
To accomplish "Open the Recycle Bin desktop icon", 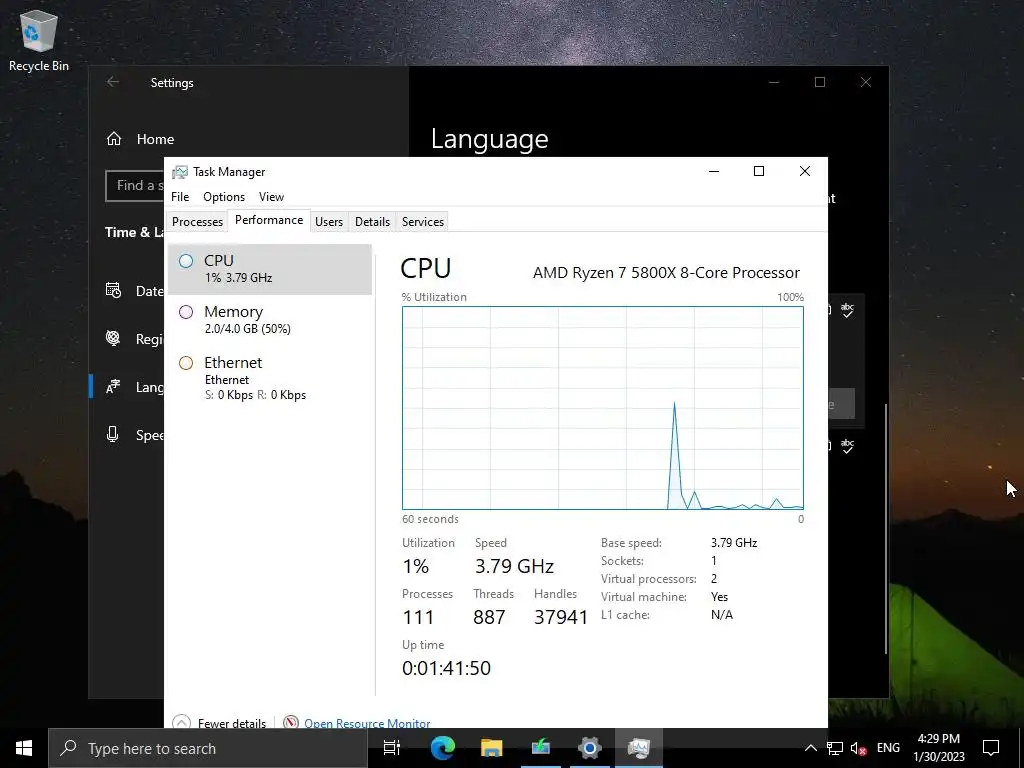I will point(39,40).
